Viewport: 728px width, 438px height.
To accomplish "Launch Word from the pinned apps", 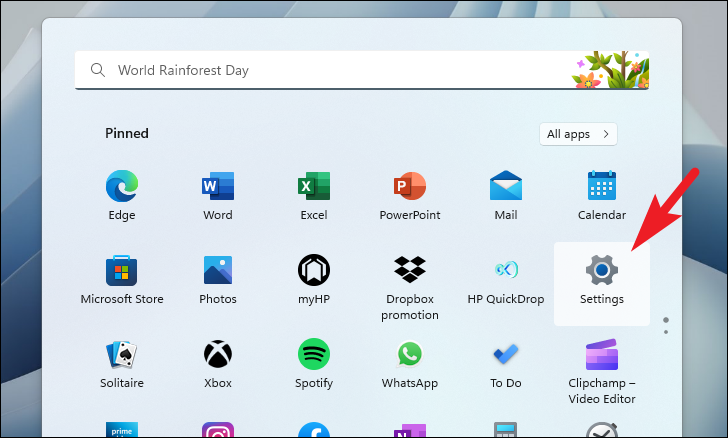I will (x=218, y=196).
